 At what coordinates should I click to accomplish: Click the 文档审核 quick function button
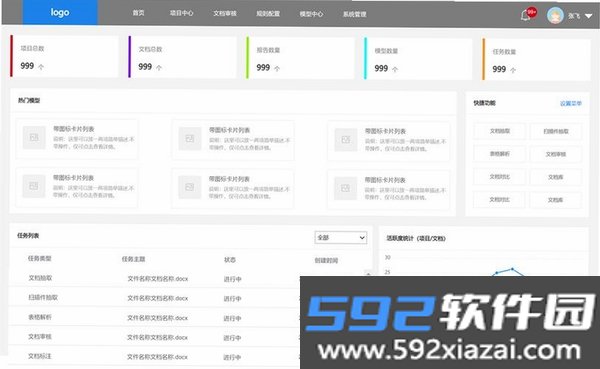pyautogui.click(x=556, y=154)
